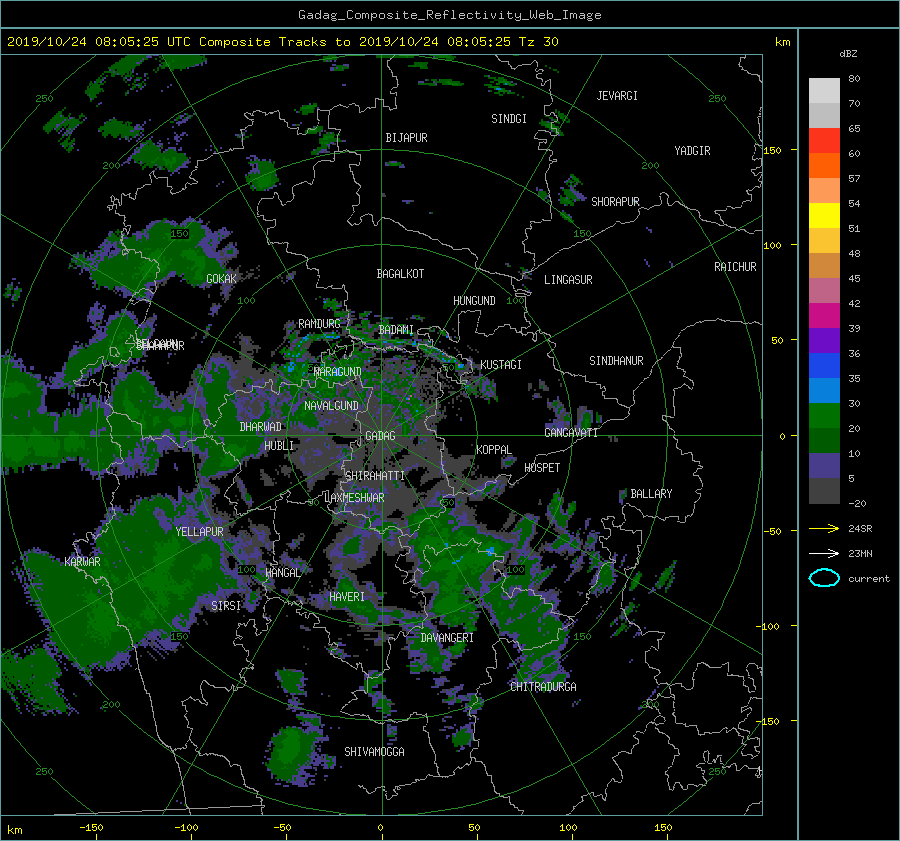900x841 pixels.
Task: Click the white 23MN arrow legend icon
Action: tap(824, 553)
